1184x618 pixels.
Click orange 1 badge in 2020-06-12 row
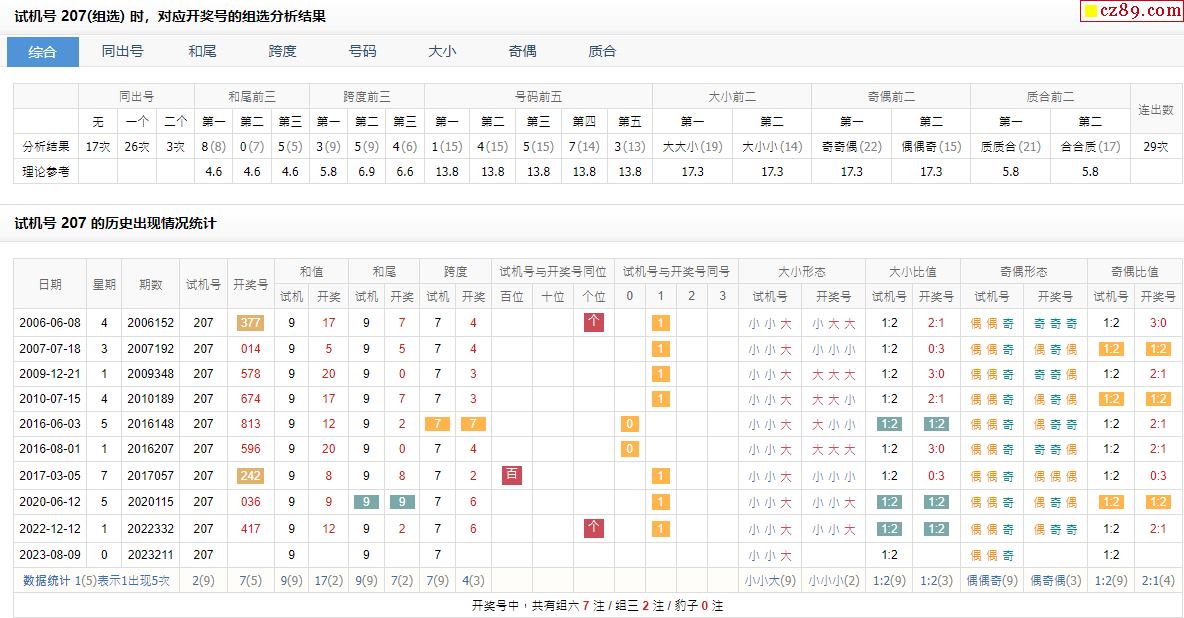pyautogui.click(x=661, y=502)
